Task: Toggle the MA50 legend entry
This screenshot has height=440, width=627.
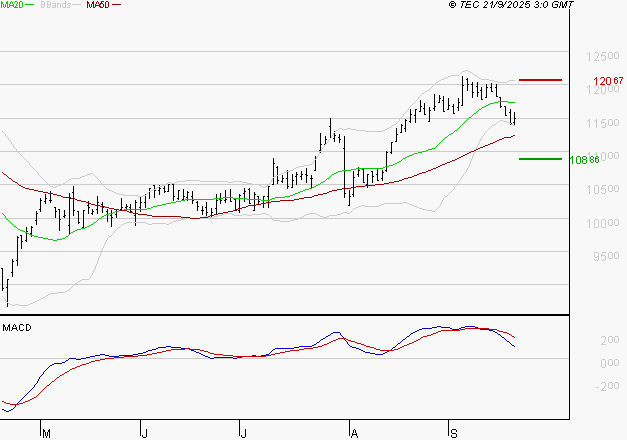Action: point(98,5)
